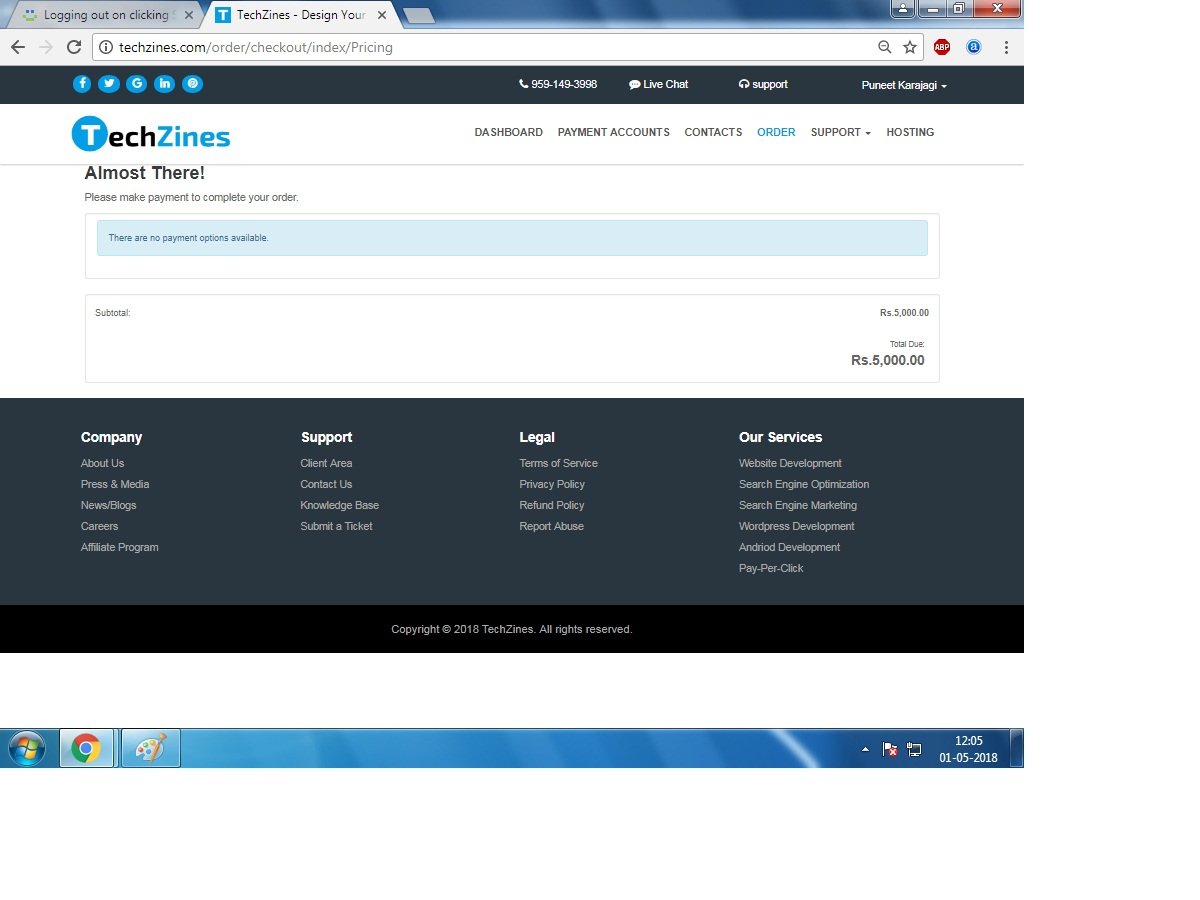The width and height of the screenshot is (1200, 900).
Task: Open the Google social icon
Action: [137, 84]
